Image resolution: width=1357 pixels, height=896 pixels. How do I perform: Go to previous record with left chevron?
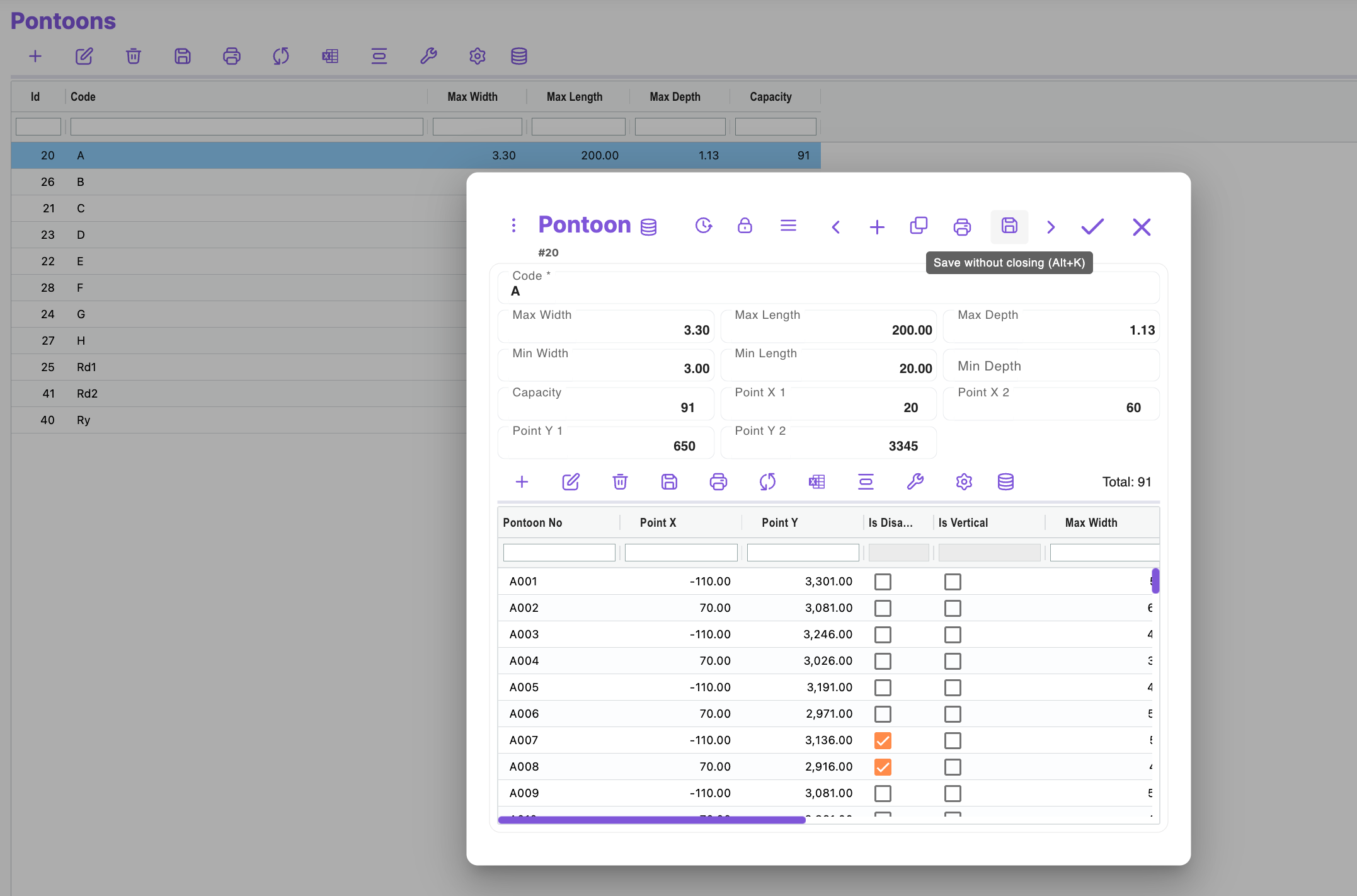[x=836, y=227]
